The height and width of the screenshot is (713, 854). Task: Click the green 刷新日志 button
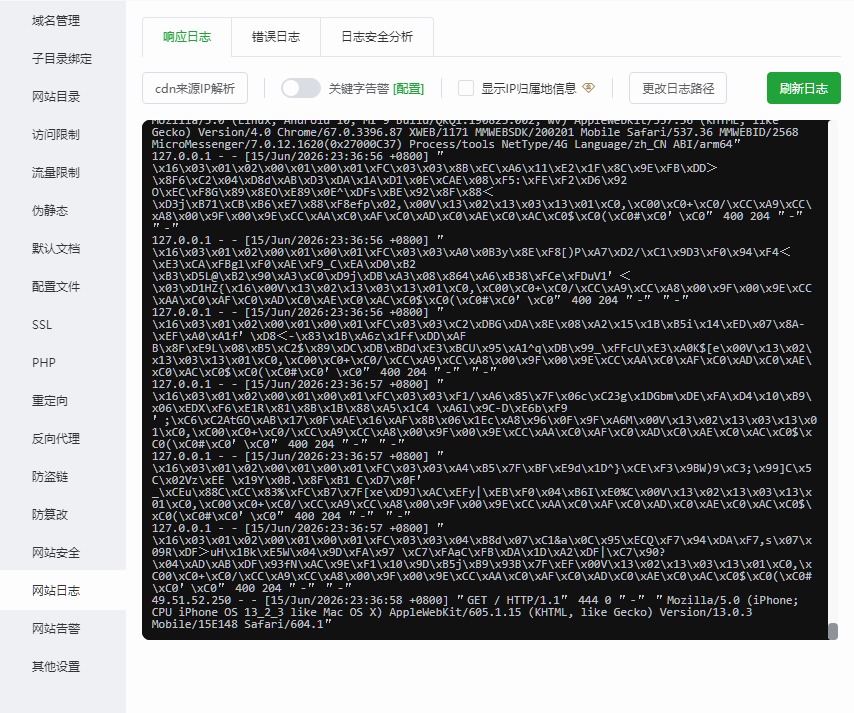pos(803,88)
